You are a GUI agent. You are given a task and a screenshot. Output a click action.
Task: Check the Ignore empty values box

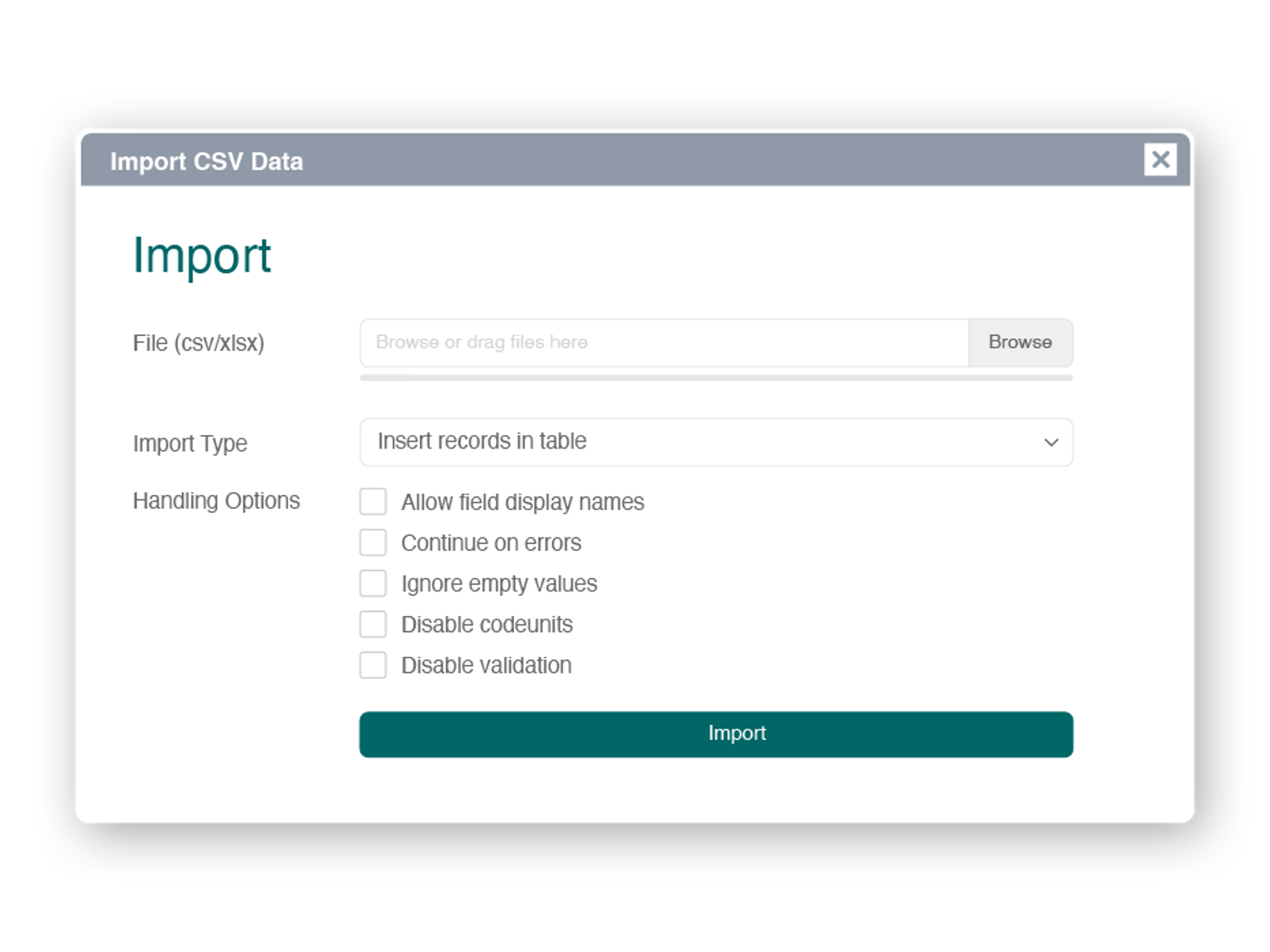[373, 583]
